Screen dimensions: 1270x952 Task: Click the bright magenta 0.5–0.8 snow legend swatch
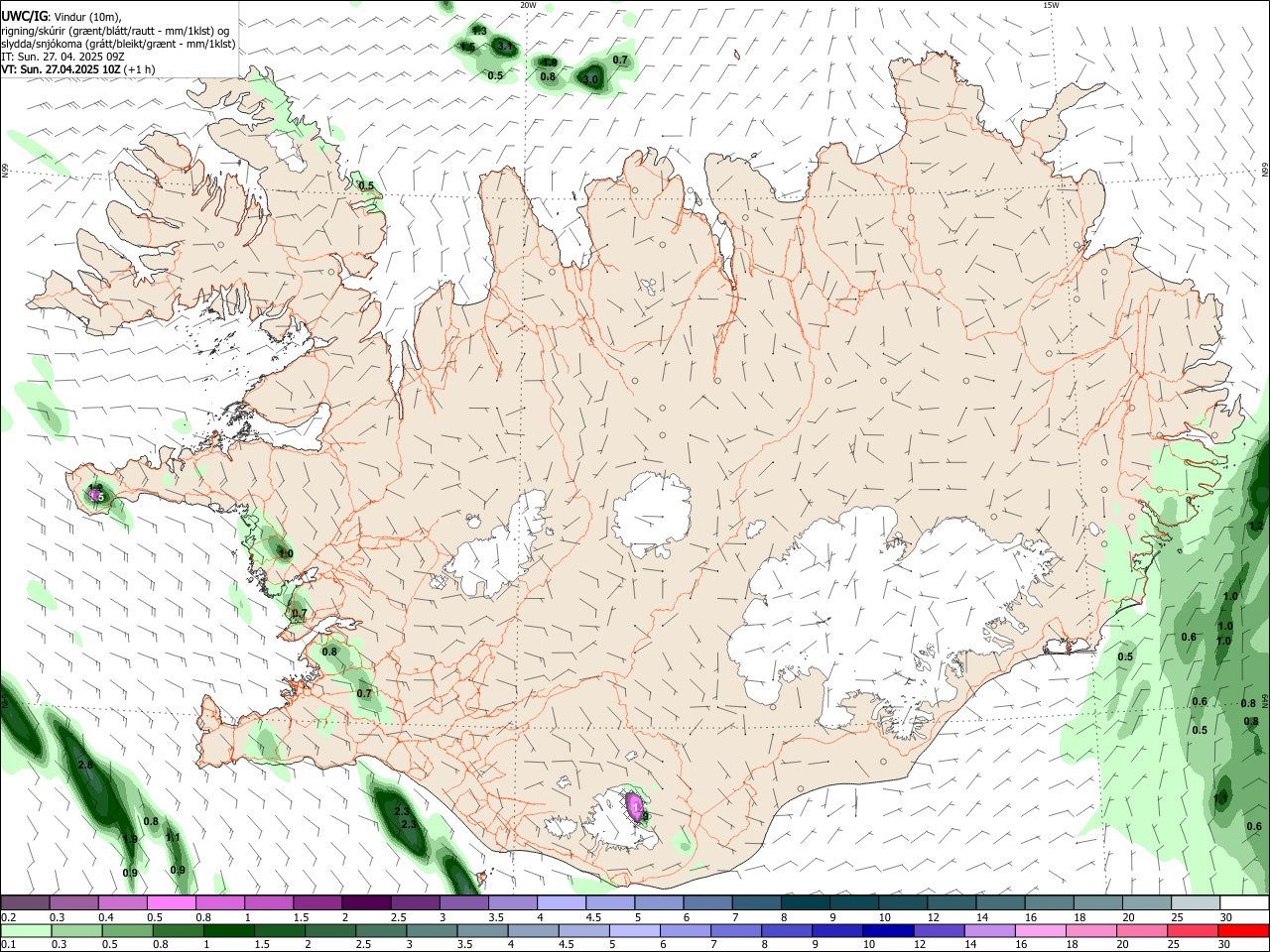(x=171, y=902)
